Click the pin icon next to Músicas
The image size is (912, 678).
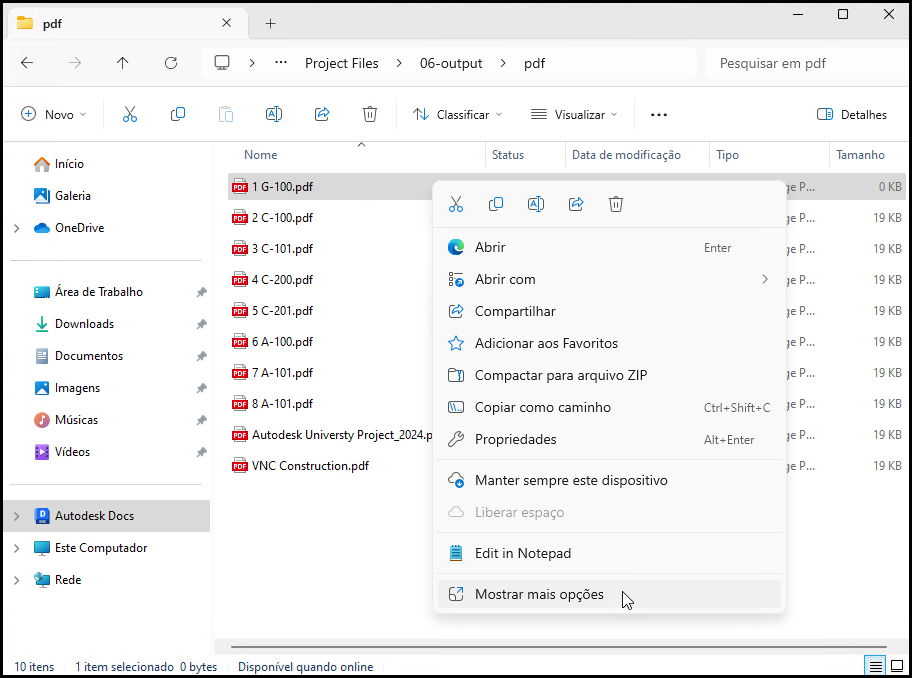201,420
